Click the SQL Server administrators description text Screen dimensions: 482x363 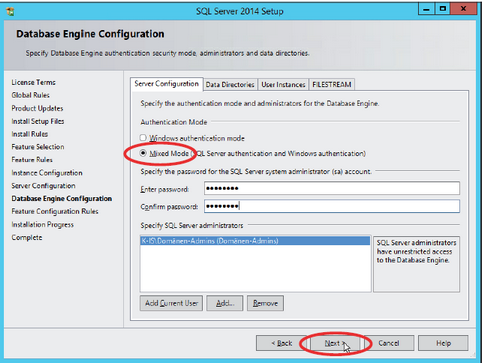pos(416,251)
